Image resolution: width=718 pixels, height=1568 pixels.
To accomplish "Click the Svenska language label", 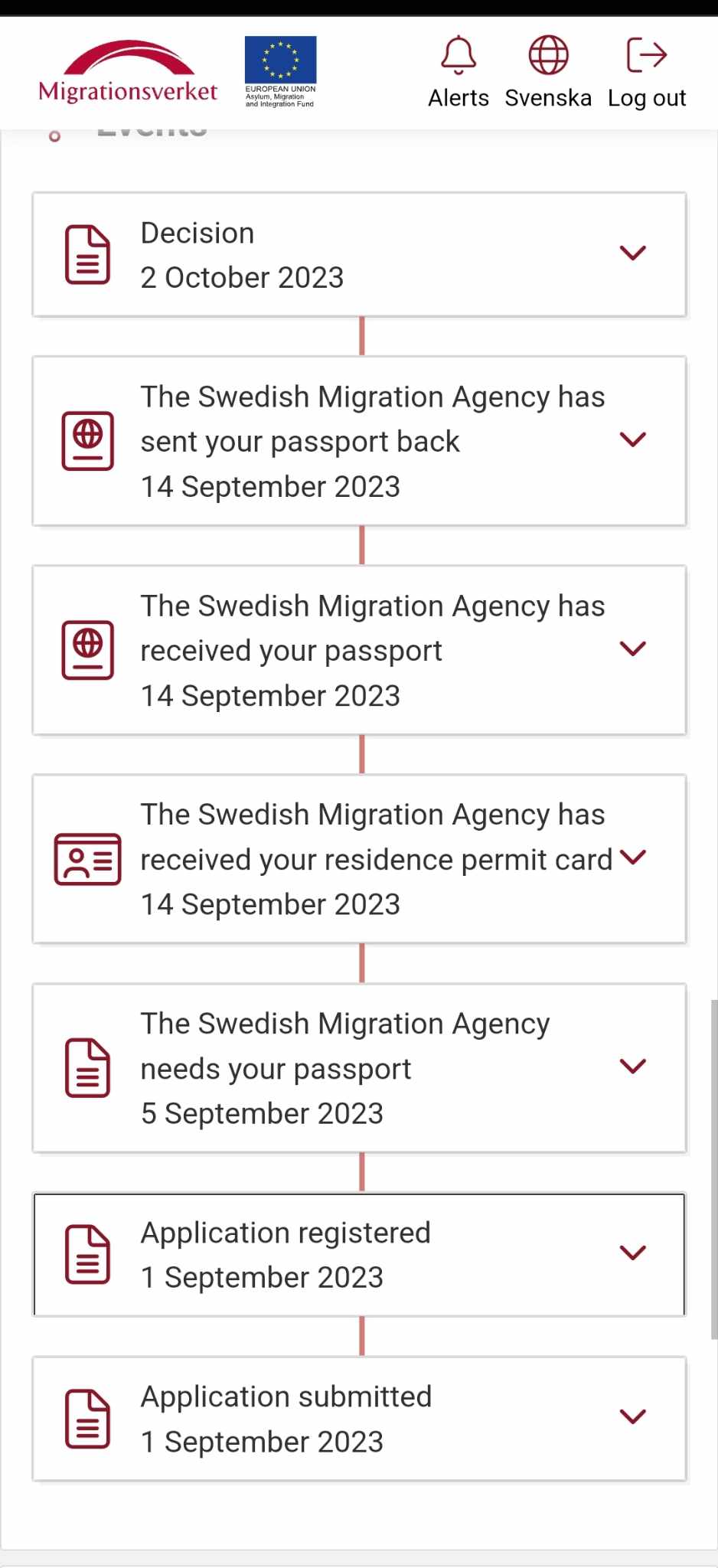I will [x=548, y=98].
